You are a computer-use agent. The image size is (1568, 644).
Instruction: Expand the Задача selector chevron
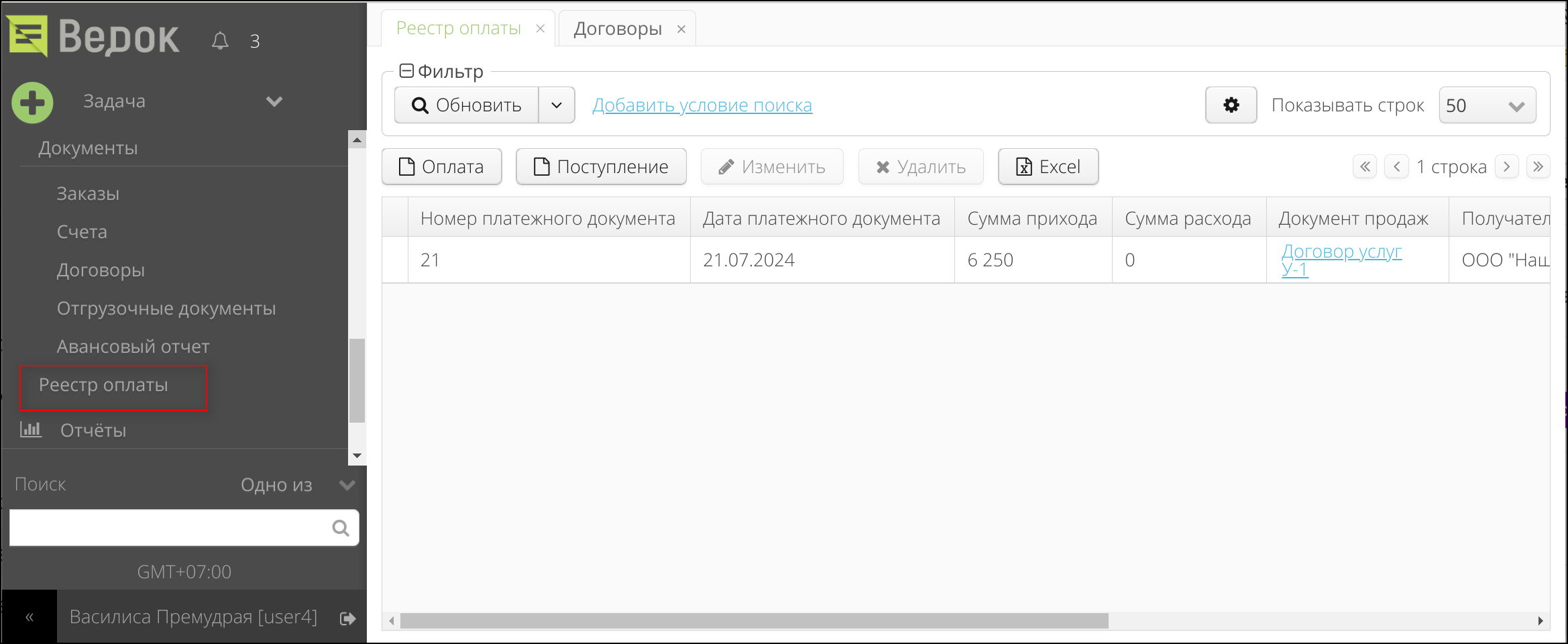point(274,102)
